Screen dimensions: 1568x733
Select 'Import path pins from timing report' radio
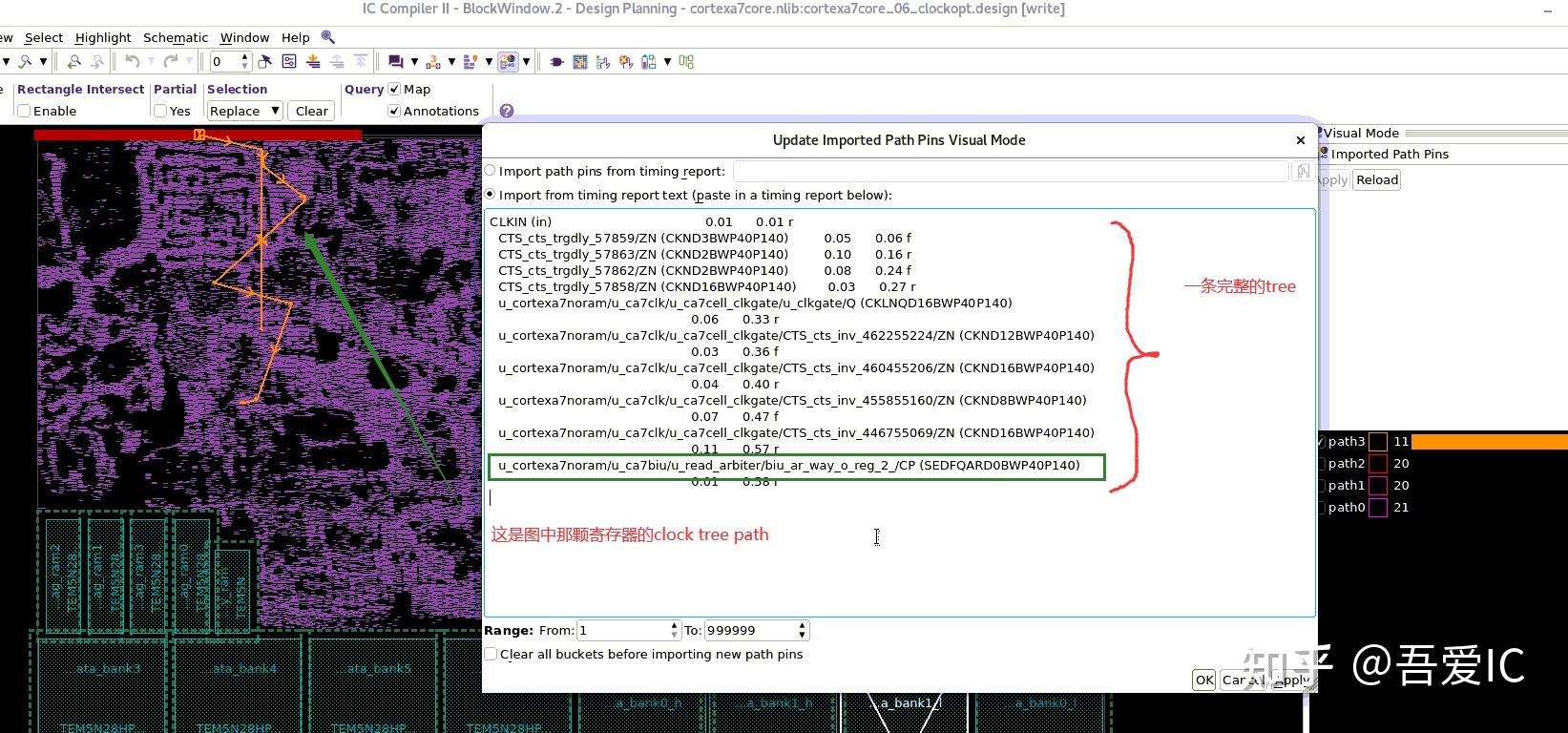[490, 171]
